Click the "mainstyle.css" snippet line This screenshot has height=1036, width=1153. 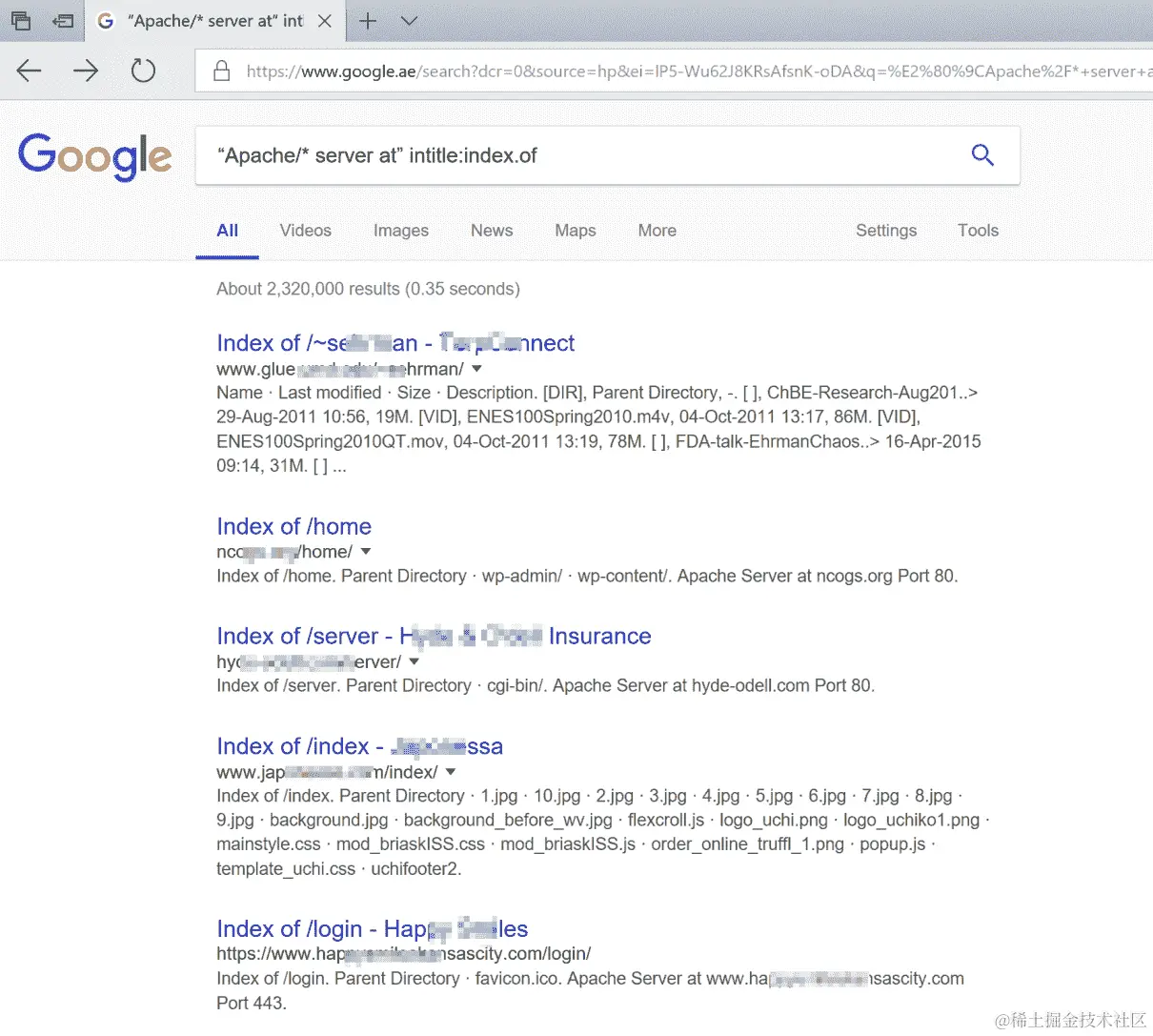[575, 844]
